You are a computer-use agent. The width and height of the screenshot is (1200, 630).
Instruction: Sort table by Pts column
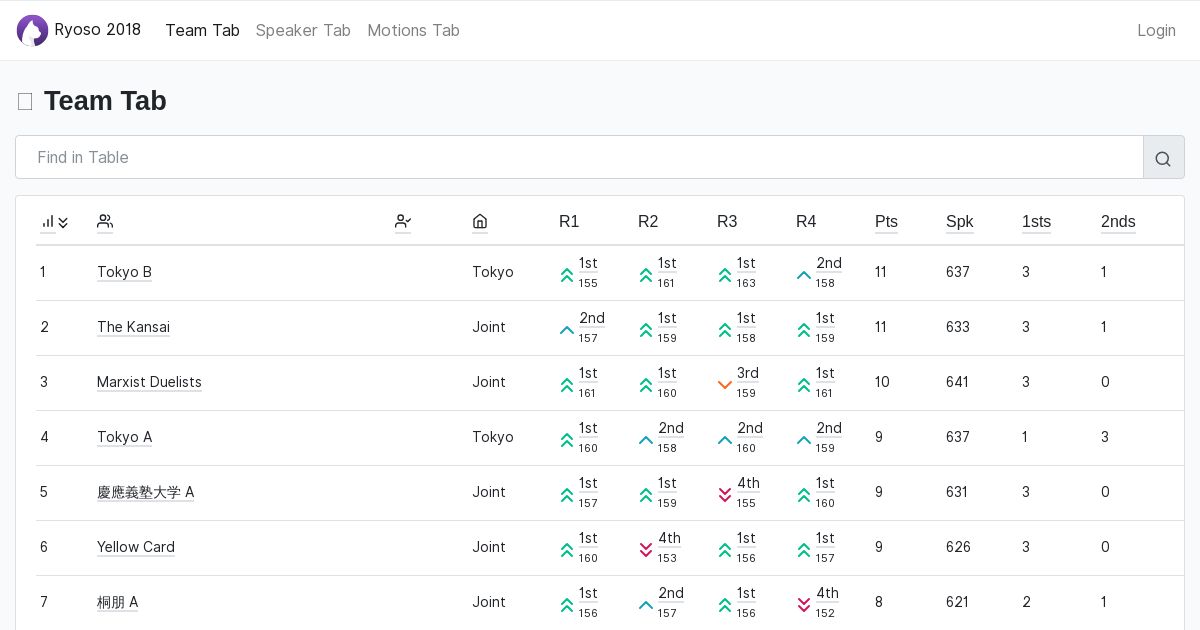[886, 222]
